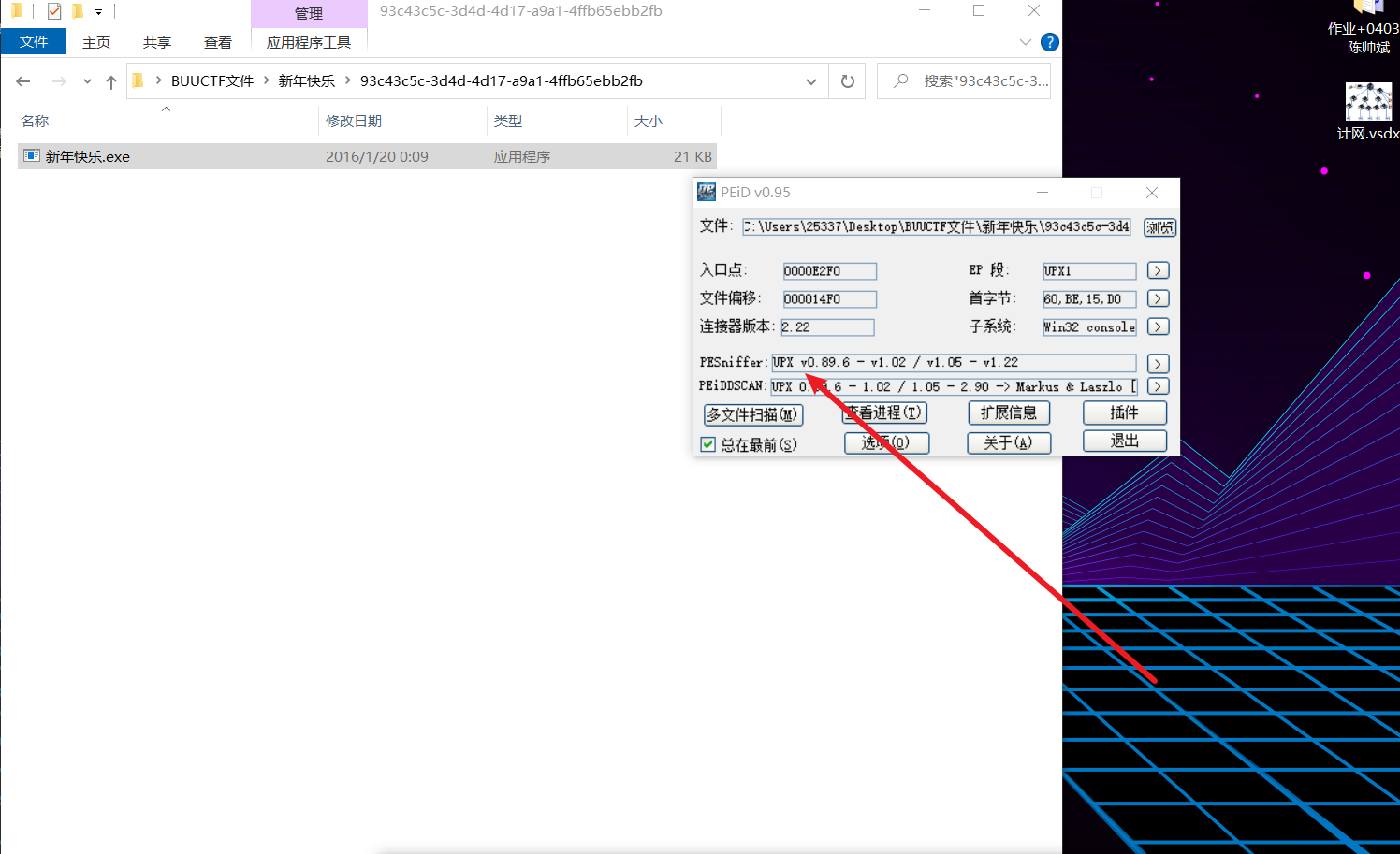Open 子系统 details arrow button

(x=1158, y=326)
